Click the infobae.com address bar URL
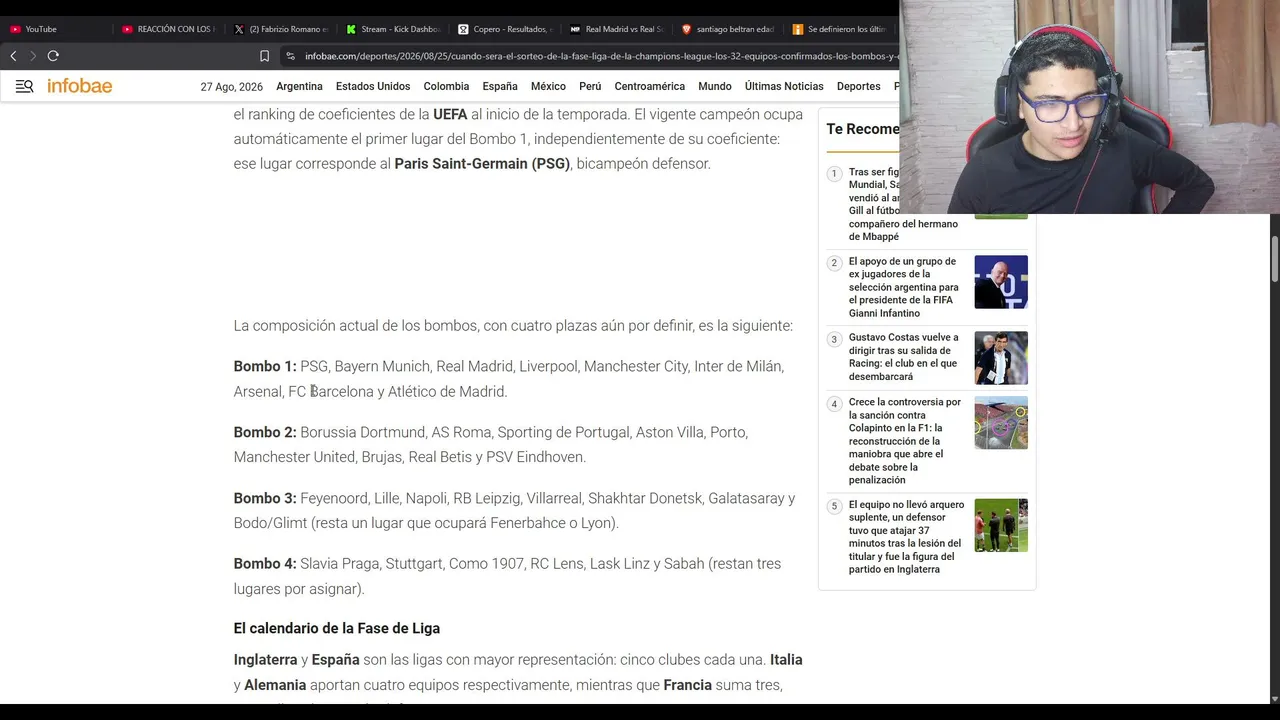 click(600, 56)
